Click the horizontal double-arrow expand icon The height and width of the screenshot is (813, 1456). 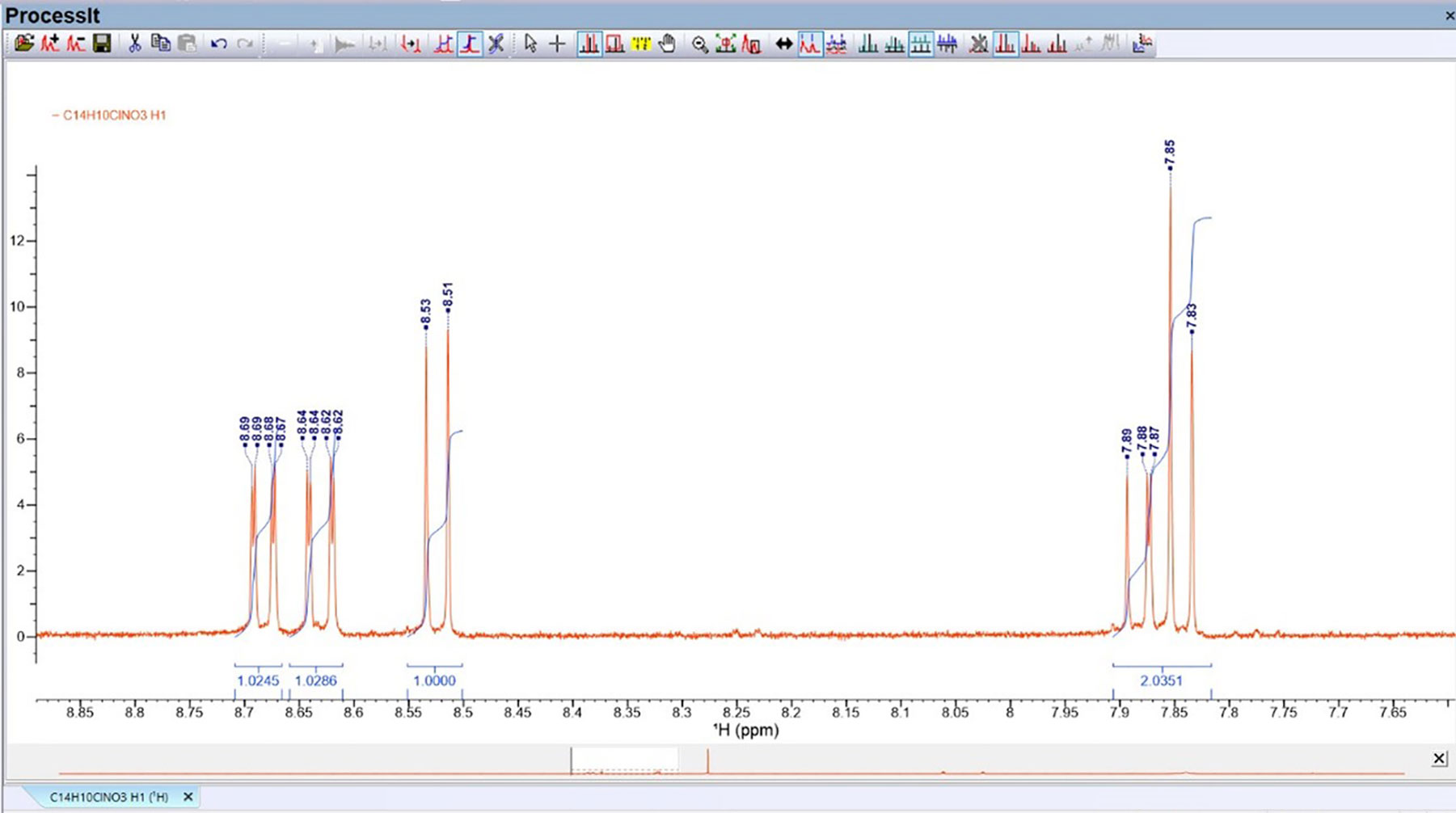click(x=783, y=44)
